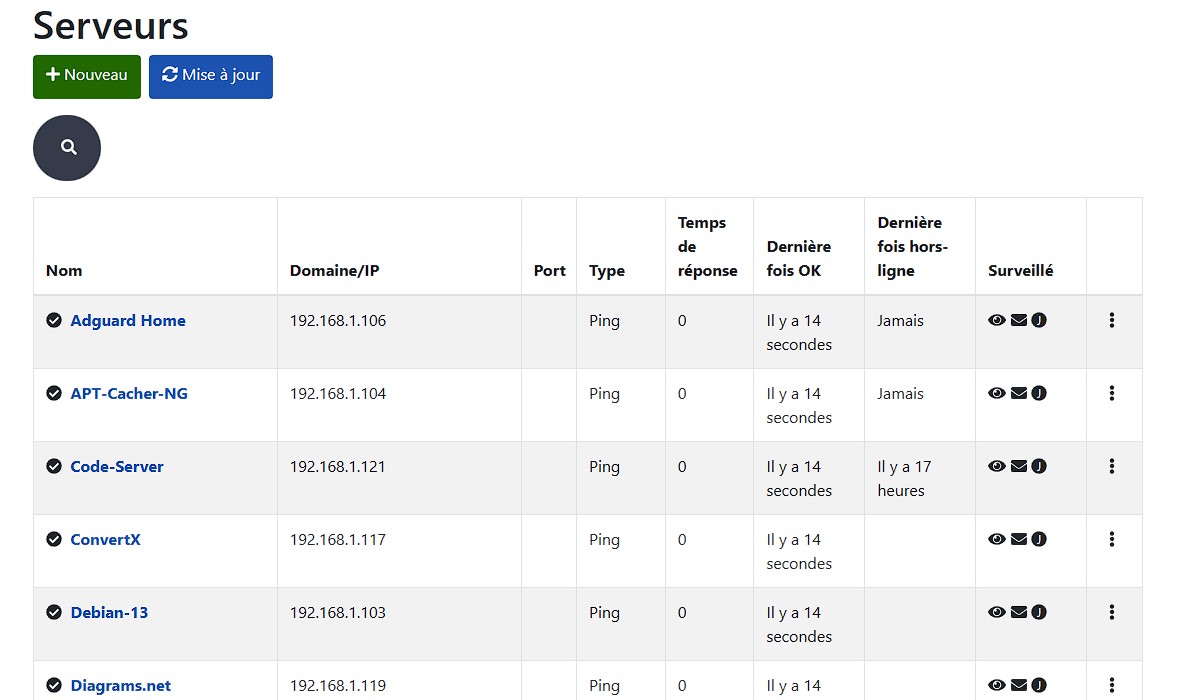
Task: Expand the actions menu for Diagrams.net
Action: pos(1113,685)
